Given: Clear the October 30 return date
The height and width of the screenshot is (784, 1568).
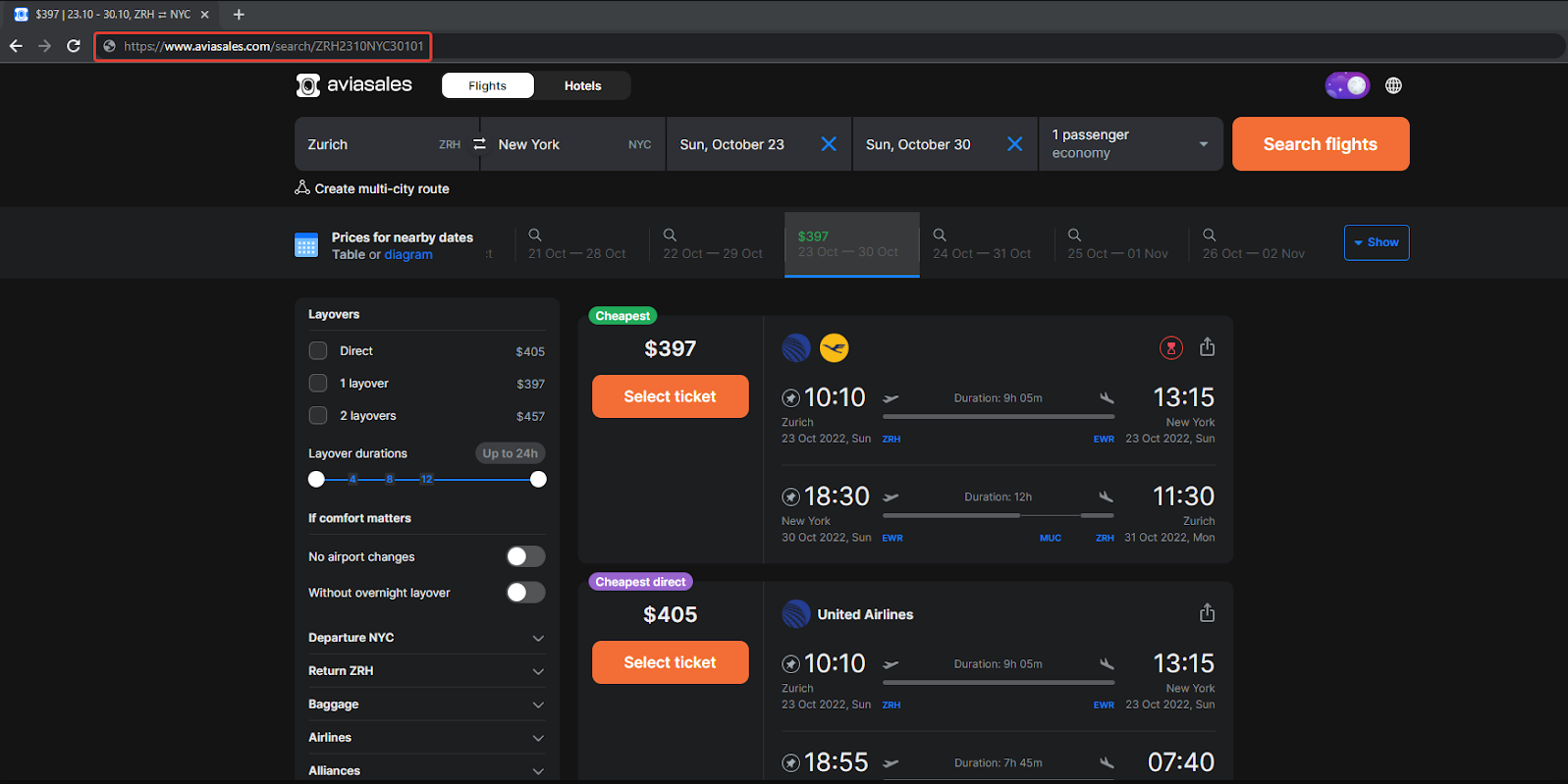Looking at the screenshot, I should [x=1015, y=144].
